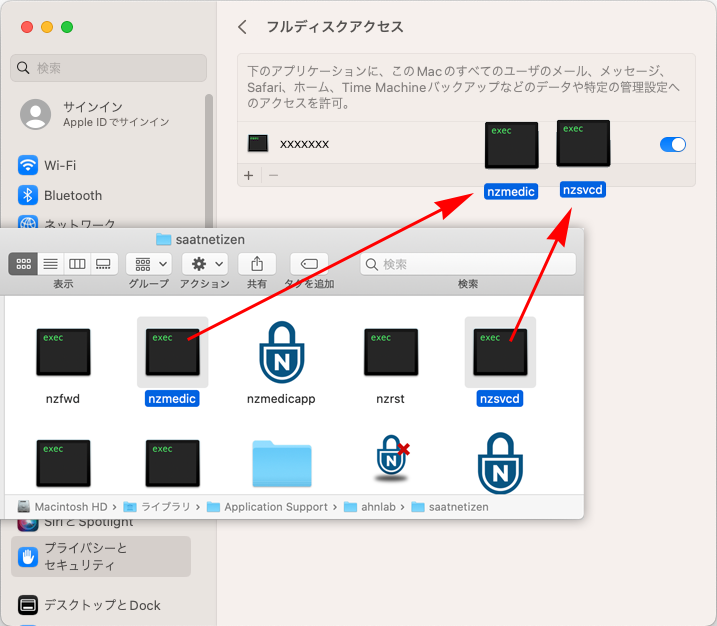The image size is (717, 626).
Task: Click the blue folder icon in Finder
Action: pyautogui.click(x=282, y=463)
